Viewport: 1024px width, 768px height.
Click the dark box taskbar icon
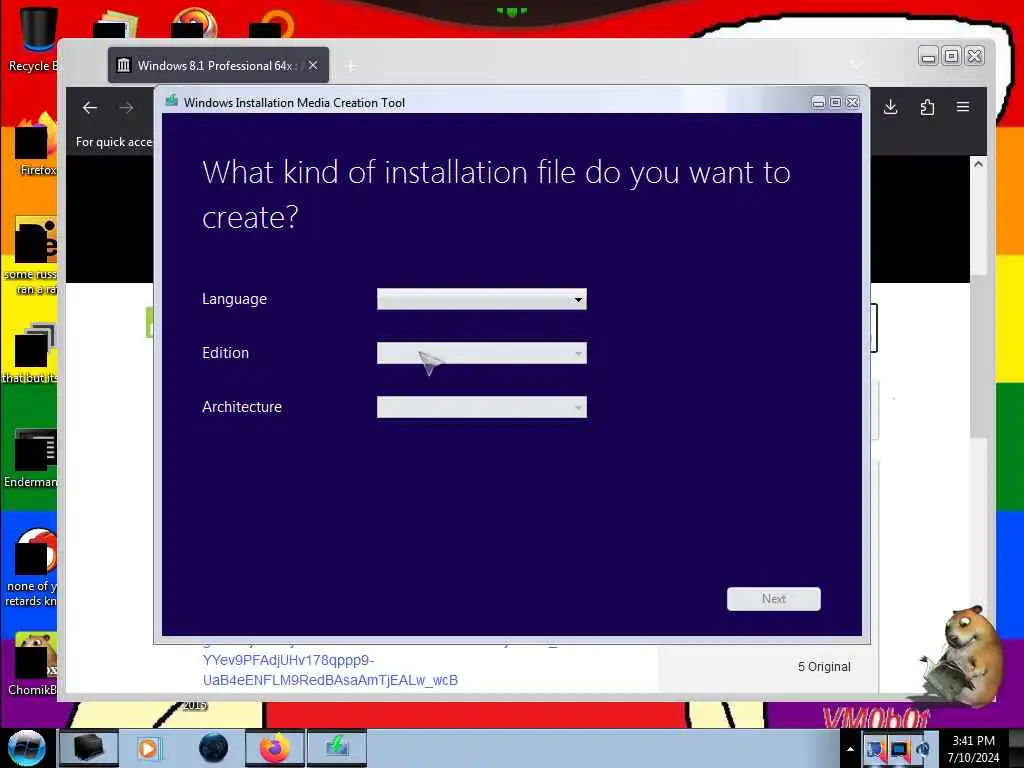89,748
